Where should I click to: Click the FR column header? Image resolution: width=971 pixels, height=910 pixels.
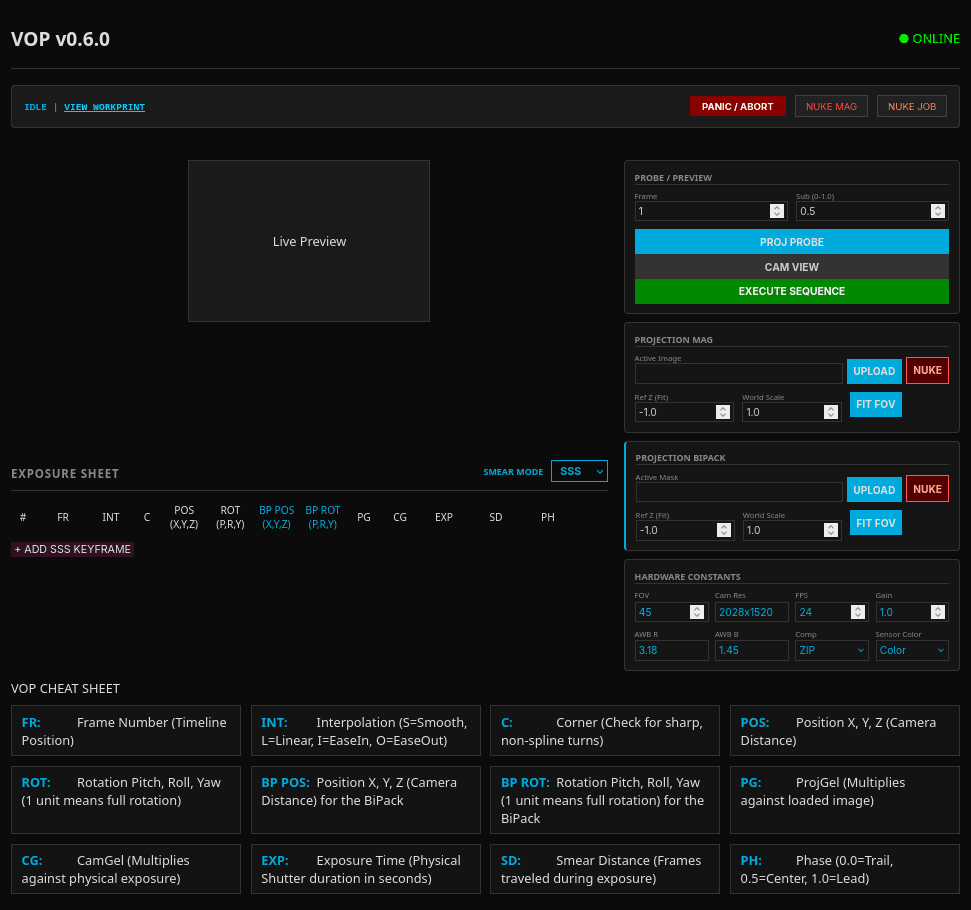point(63,517)
